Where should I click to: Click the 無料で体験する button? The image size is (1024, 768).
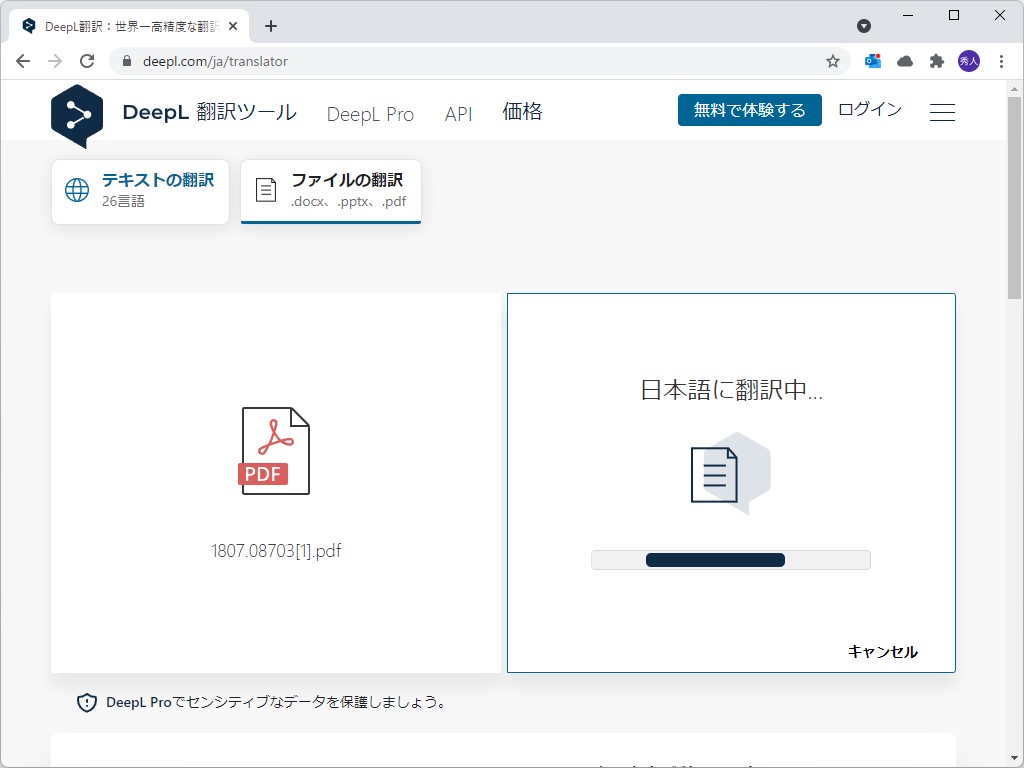749,110
